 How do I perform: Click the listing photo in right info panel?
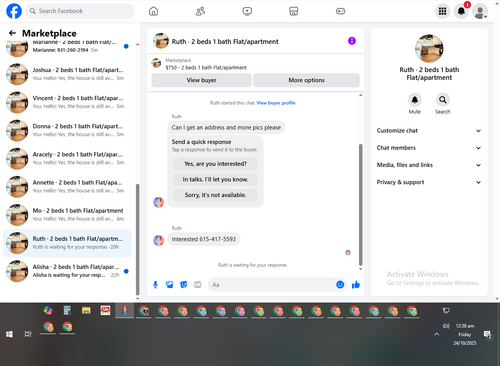point(429,49)
